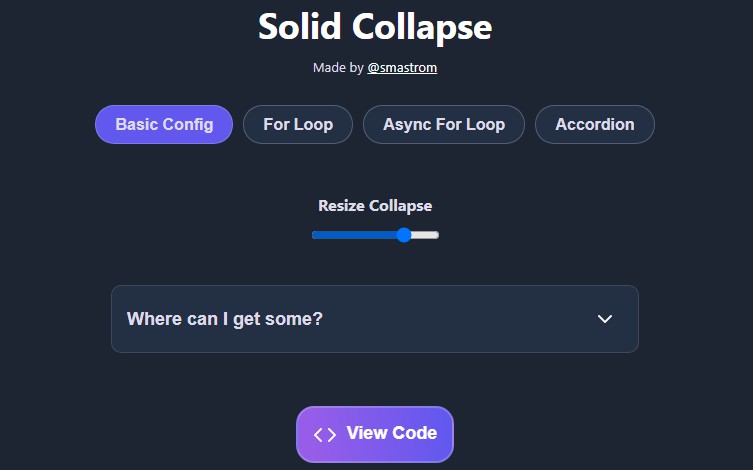Select the Basic Config tab

[x=164, y=125]
